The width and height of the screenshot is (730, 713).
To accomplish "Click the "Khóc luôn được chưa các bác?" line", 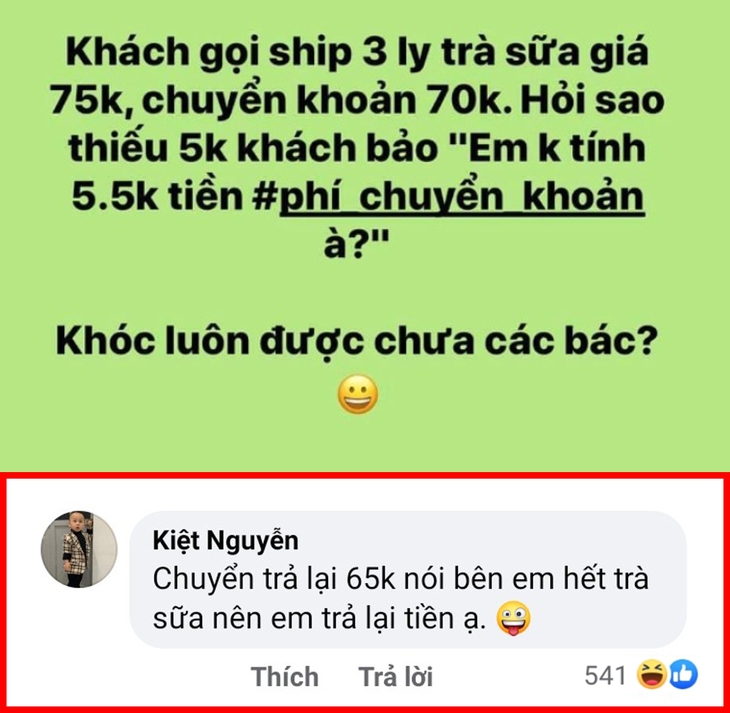I will click(357, 341).
